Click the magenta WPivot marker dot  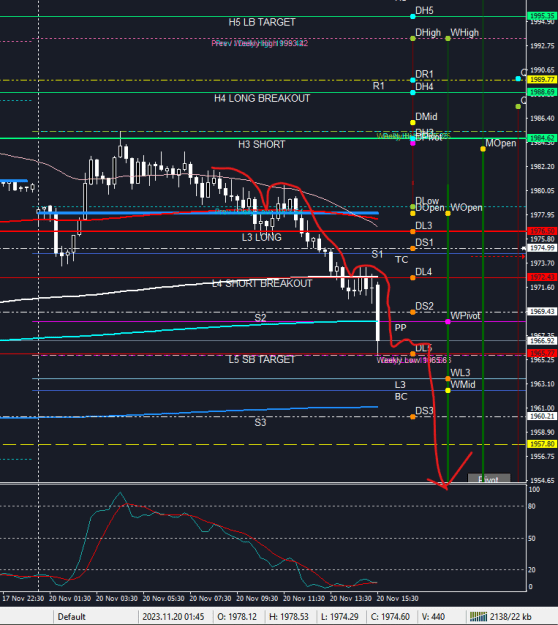(x=448, y=322)
